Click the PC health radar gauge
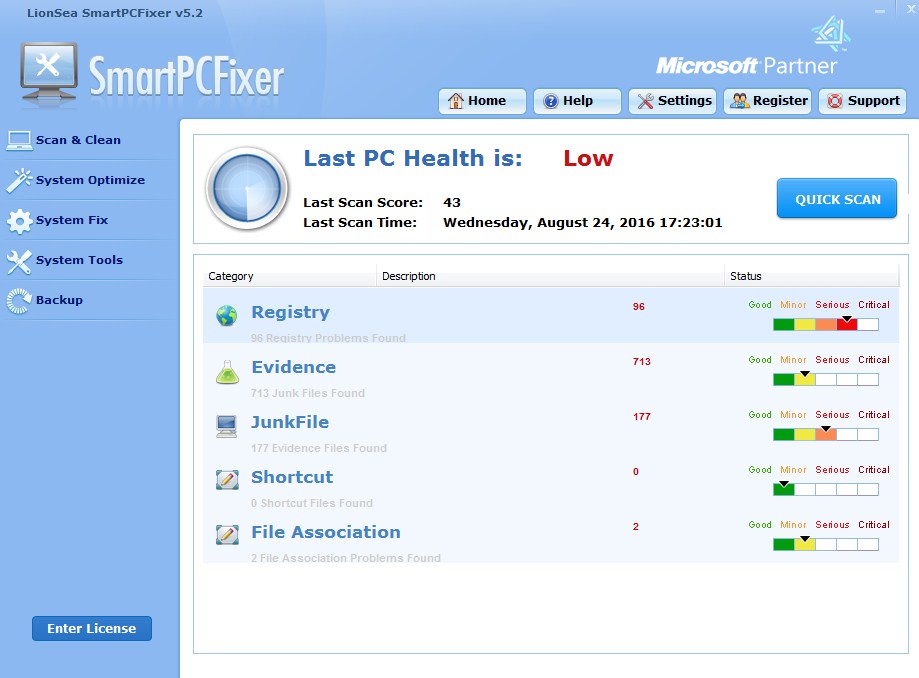The width and height of the screenshot is (919, 678). pyautogui.click(x=247, y=188)
